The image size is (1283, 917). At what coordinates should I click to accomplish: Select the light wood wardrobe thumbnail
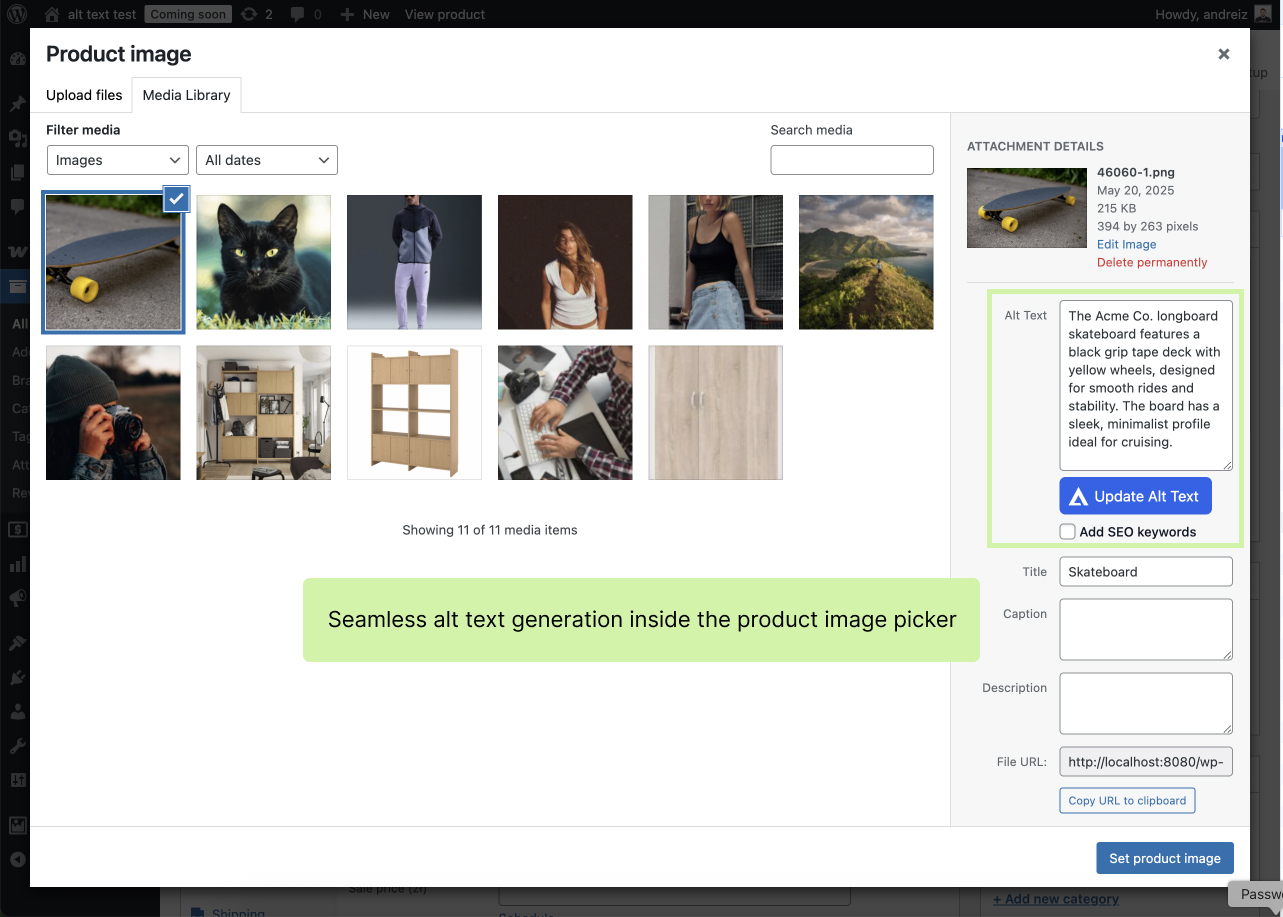(x=715, y=413)
